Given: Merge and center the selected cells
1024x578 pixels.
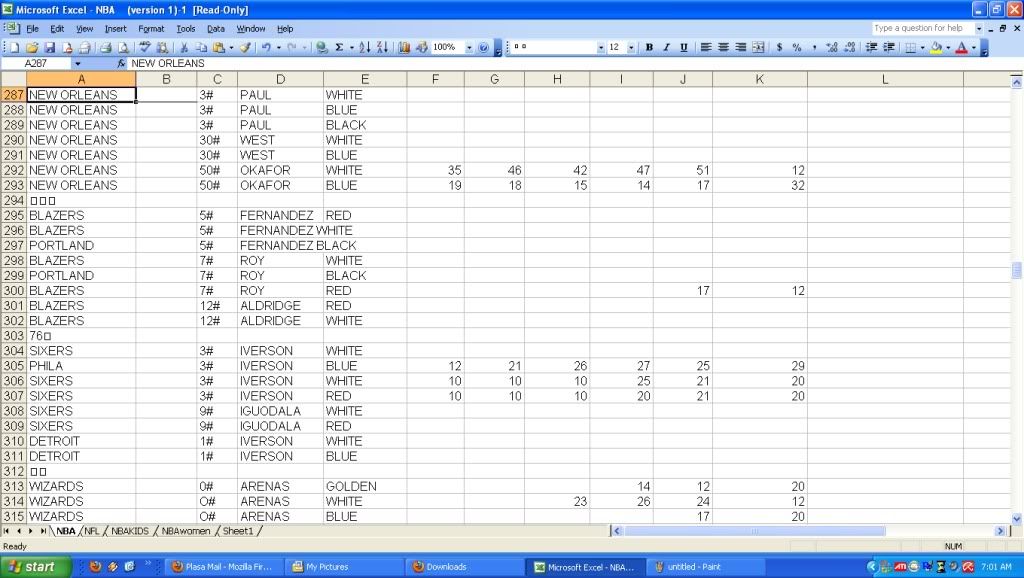Looking at the screenshot, I should (x=758, y=48).
